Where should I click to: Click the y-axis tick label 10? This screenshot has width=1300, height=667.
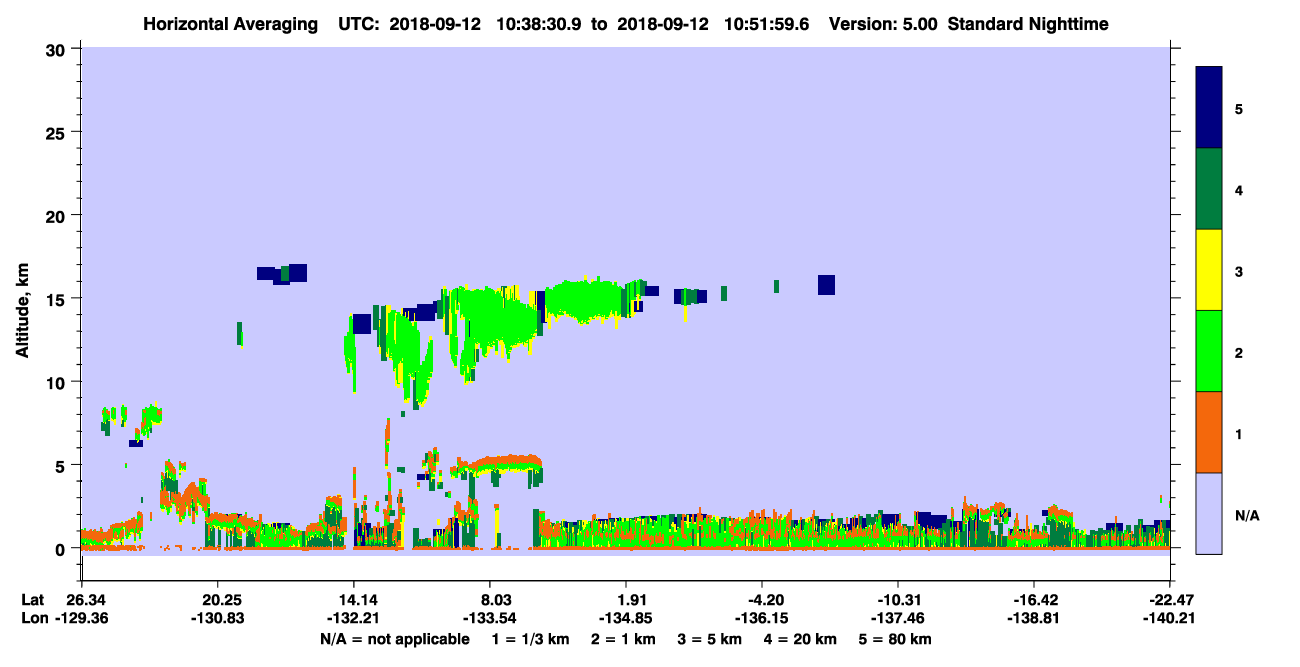(x=56, y=382)
